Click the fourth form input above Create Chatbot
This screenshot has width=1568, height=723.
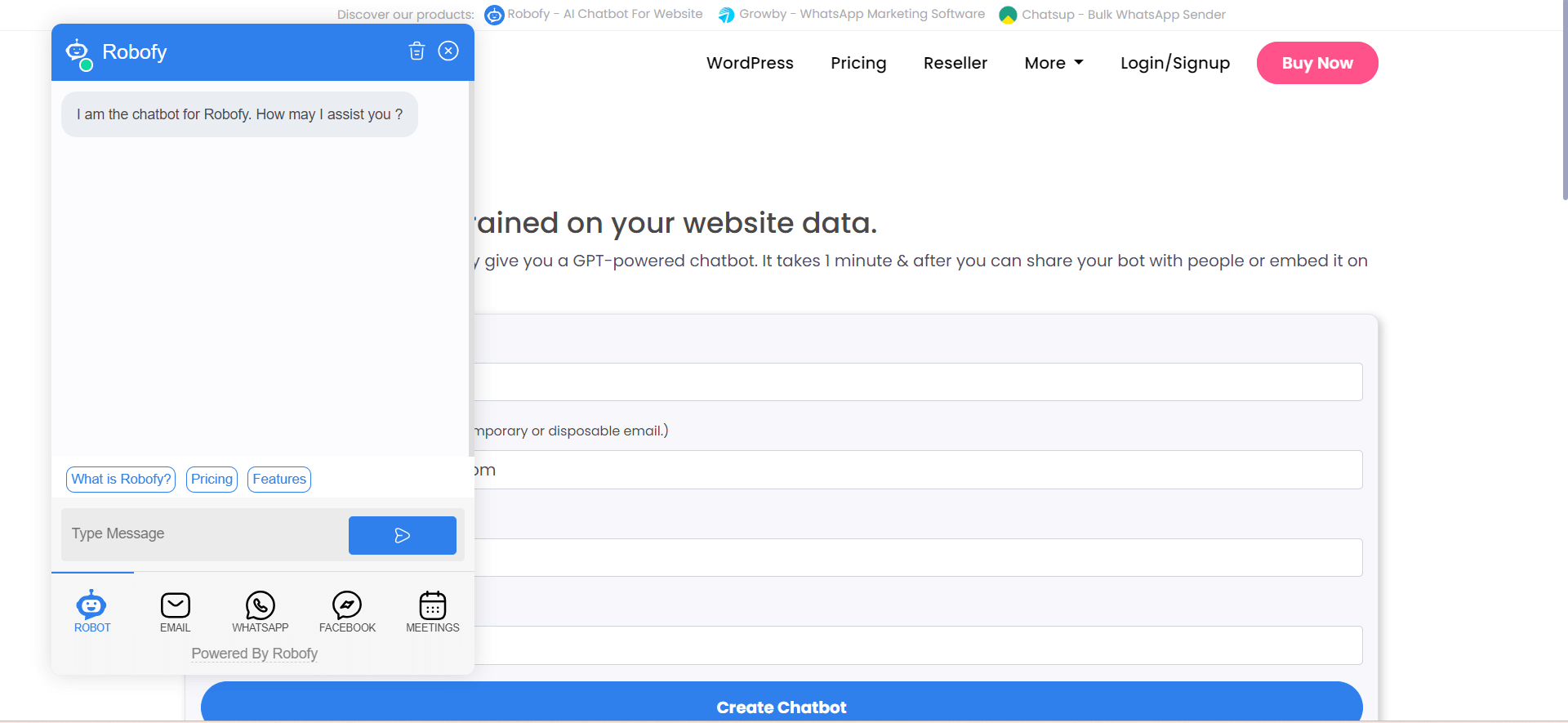[918, 645]
